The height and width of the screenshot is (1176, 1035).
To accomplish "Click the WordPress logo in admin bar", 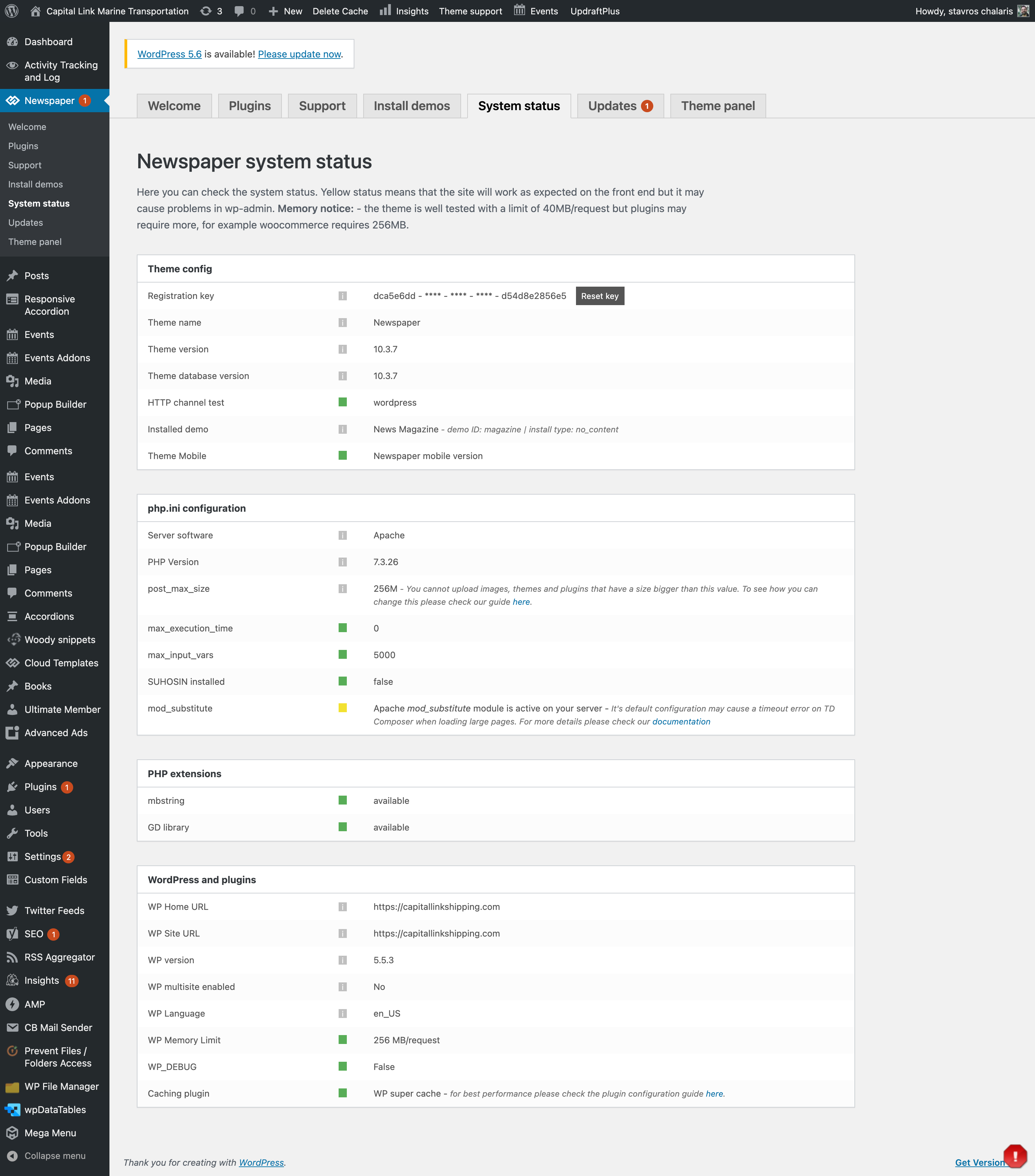I will pyautogui.click(x=12, y=11).
